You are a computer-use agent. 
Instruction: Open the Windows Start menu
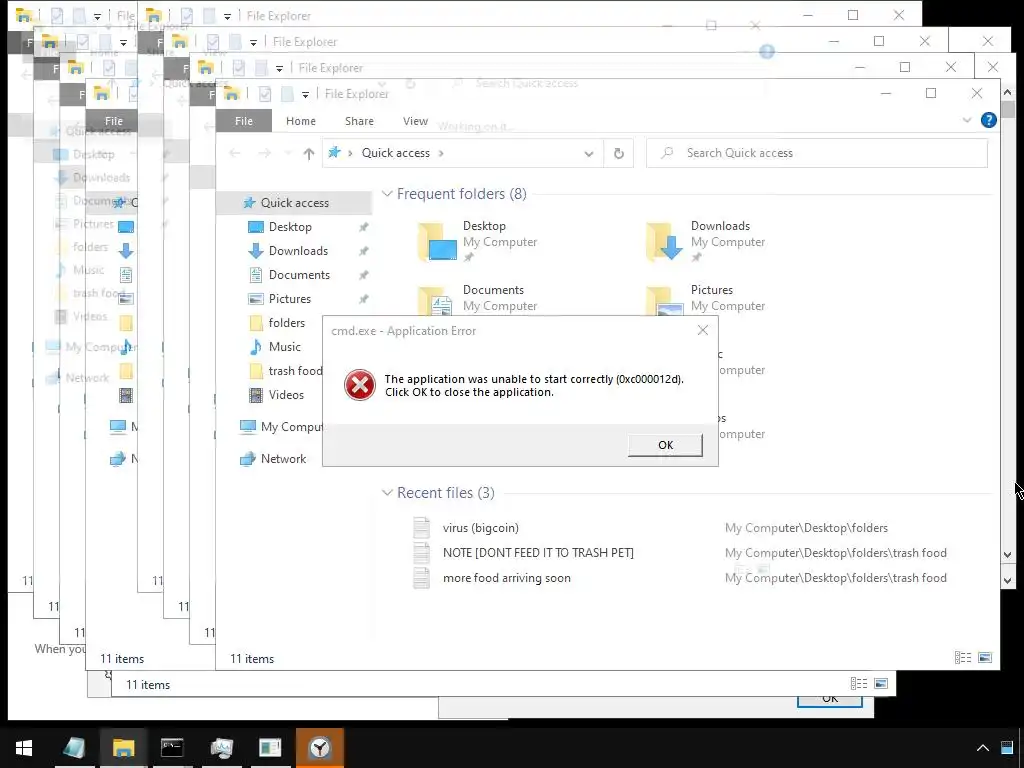tap(24, 748)
